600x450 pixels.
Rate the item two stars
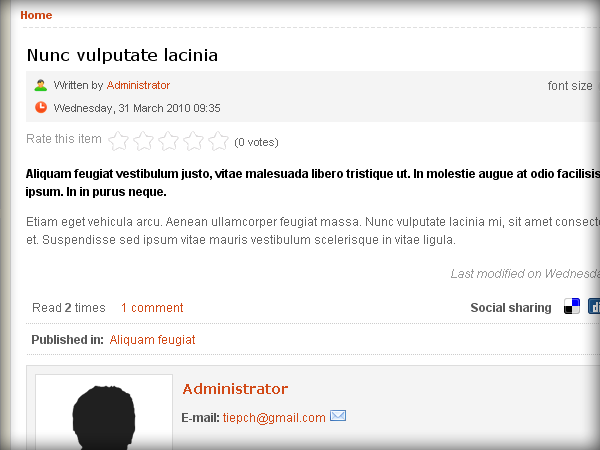144,141
